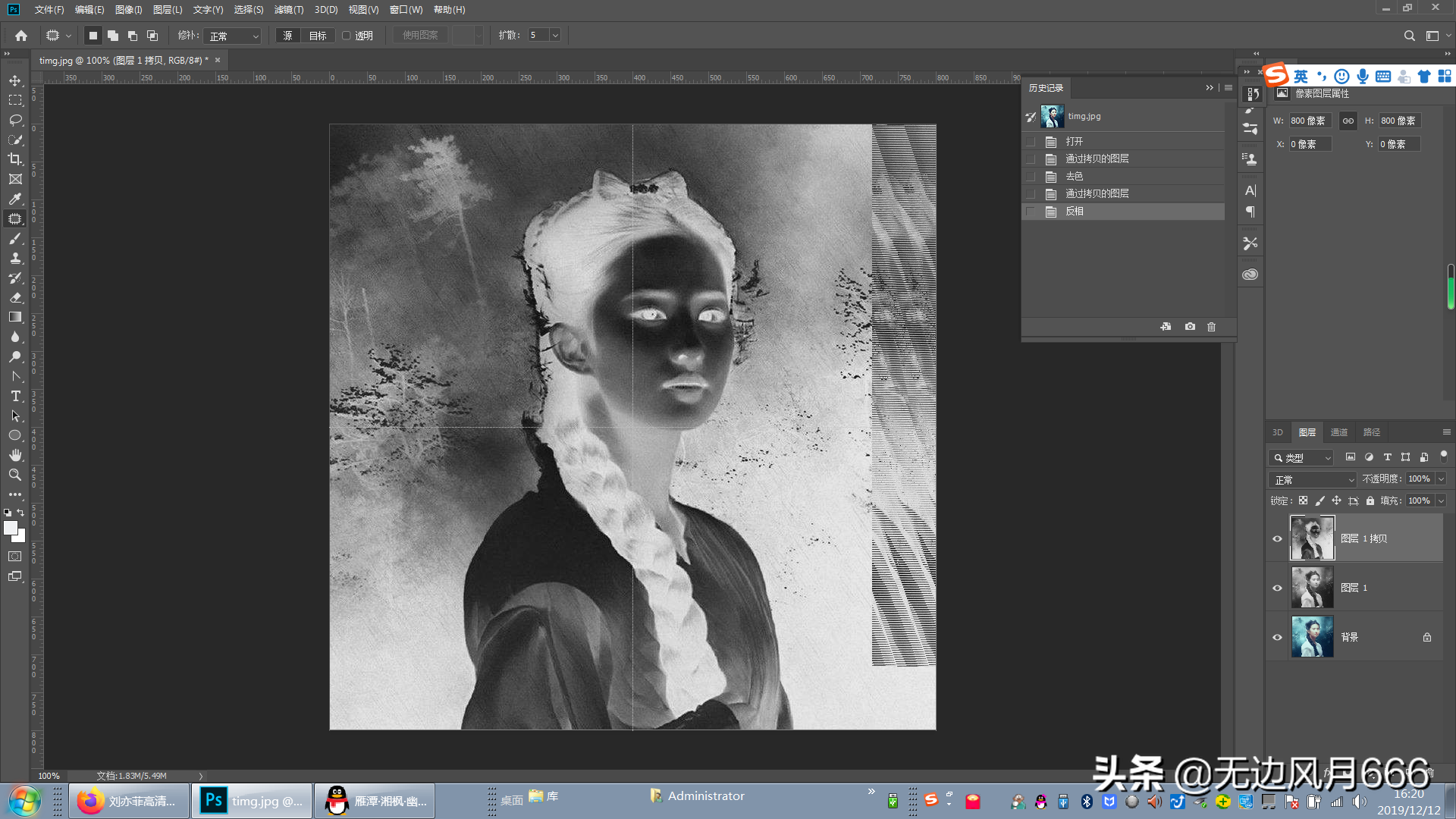Screen dimensions: 1456x819
Task: Click the 目标 button
Action: click(318, 36)
